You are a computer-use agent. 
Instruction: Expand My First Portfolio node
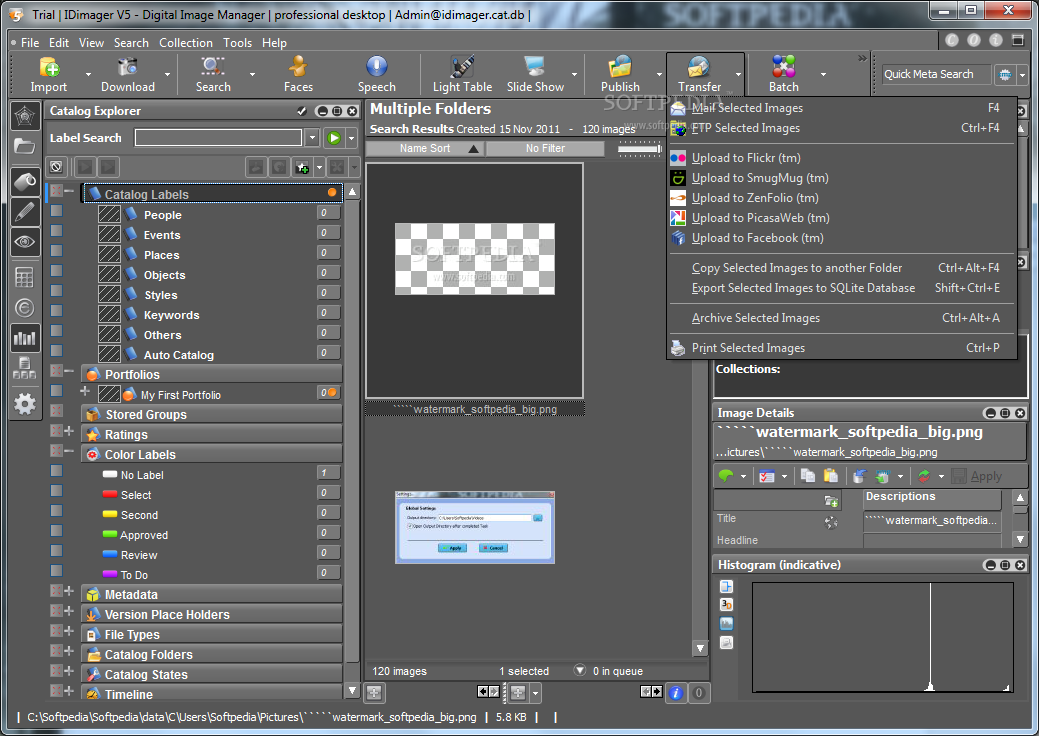tap(85, 392)
